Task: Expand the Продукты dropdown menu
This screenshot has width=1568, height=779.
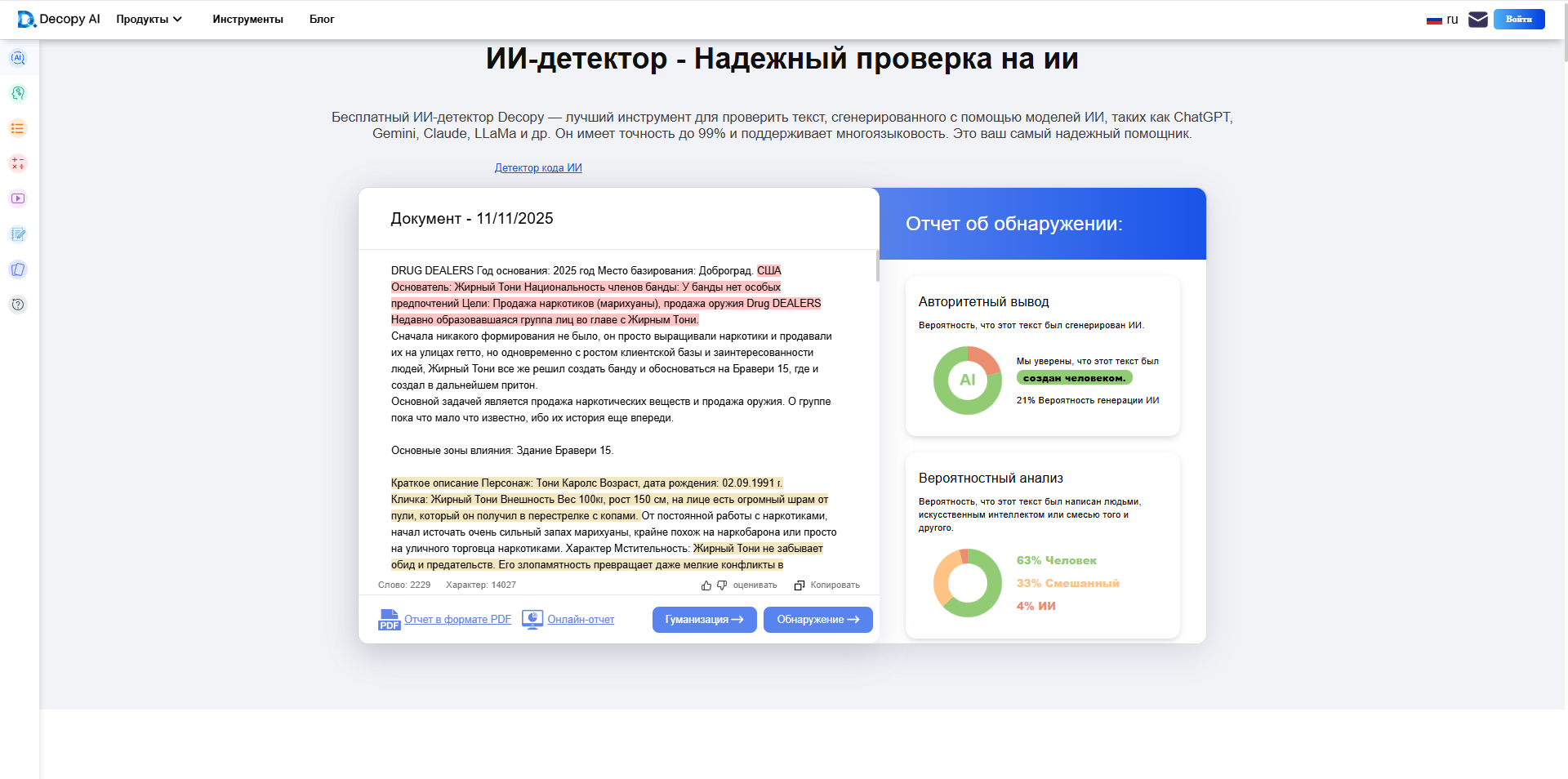Action: [x=149, y=20]
